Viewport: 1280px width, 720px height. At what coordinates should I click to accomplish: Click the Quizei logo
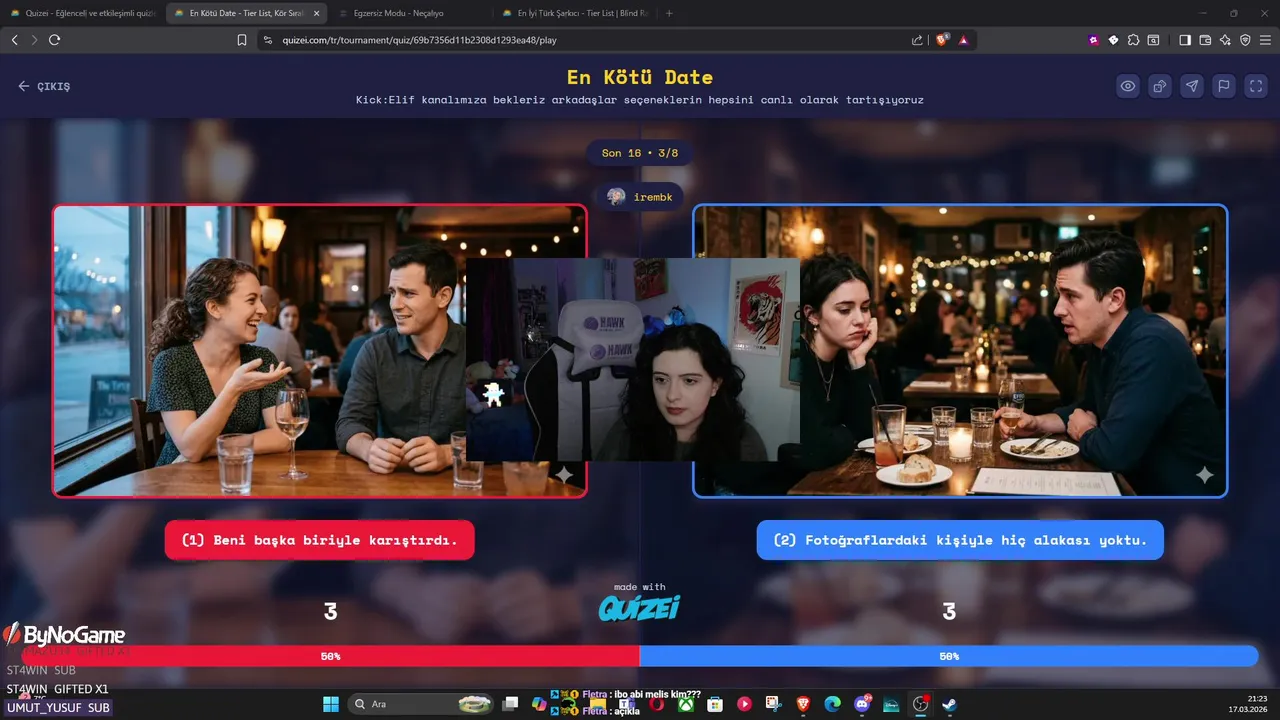pos(639,607)
